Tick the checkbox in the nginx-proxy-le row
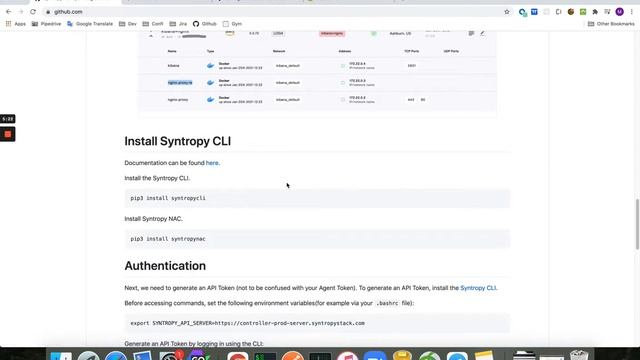The width and height of the screenshot is (640, 360). click(343, 83)
